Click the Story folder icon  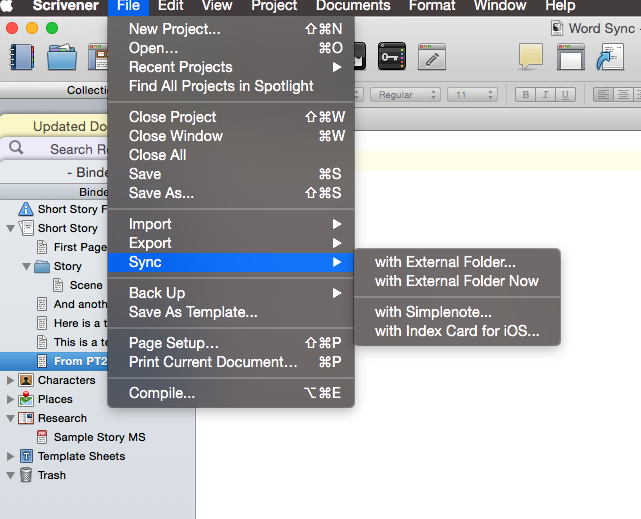42,266
